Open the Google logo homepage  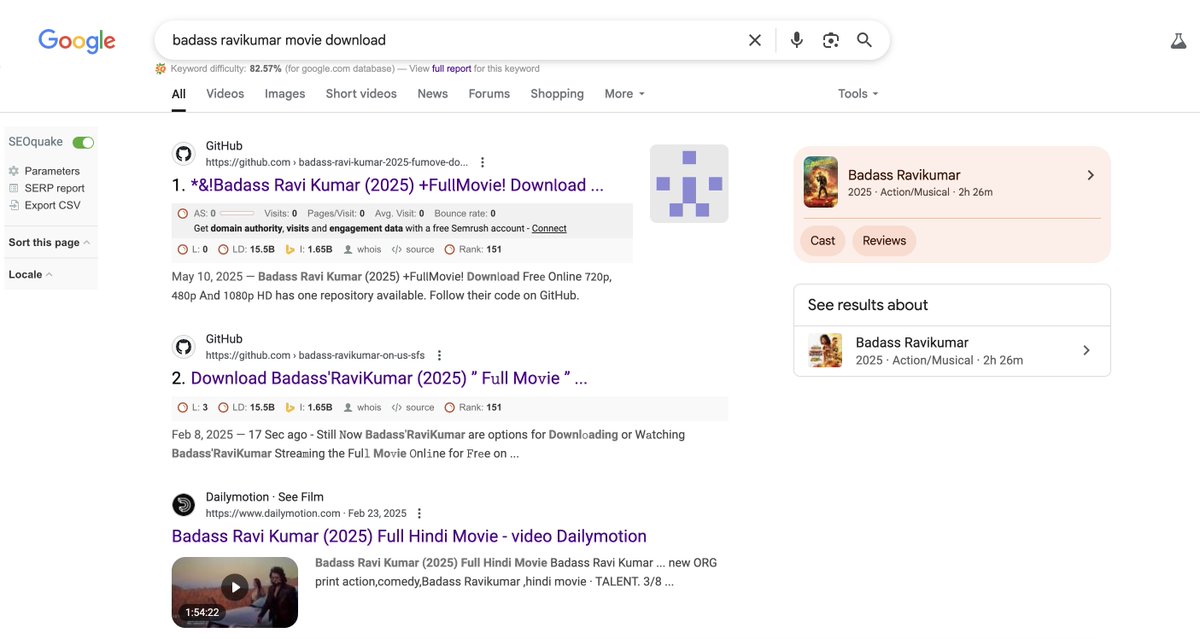click(77, 41)
